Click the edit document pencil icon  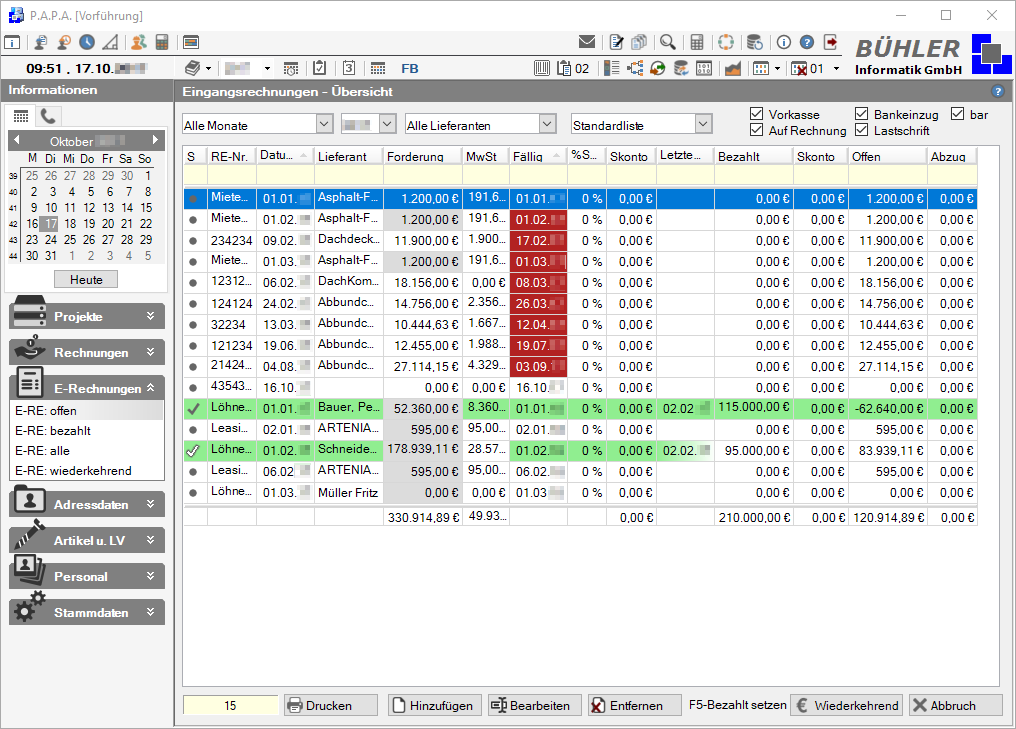click(x=617, y=42)
